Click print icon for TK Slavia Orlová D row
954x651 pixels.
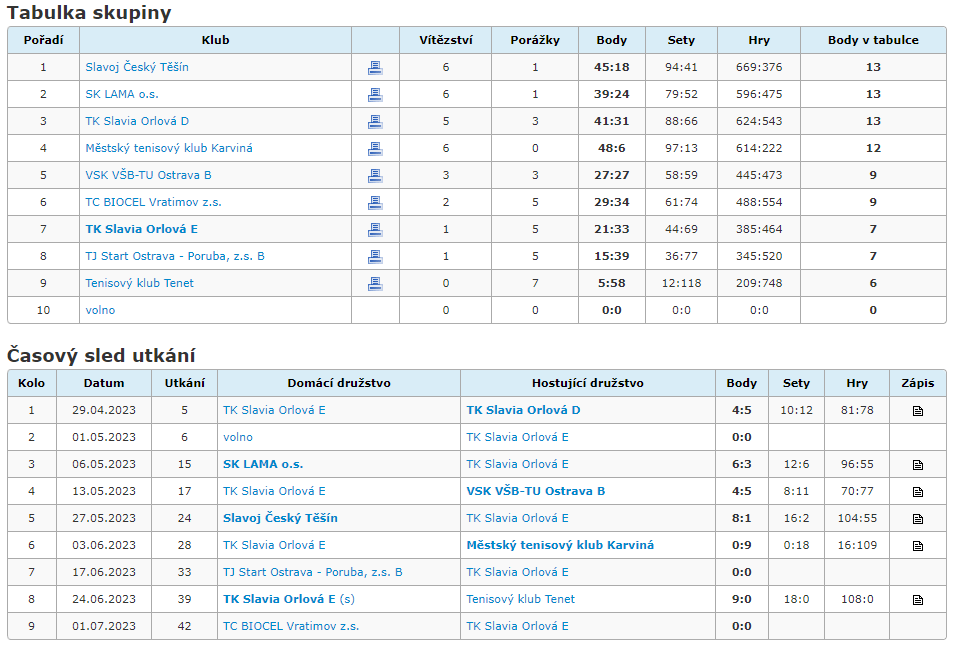click(375, 122)
